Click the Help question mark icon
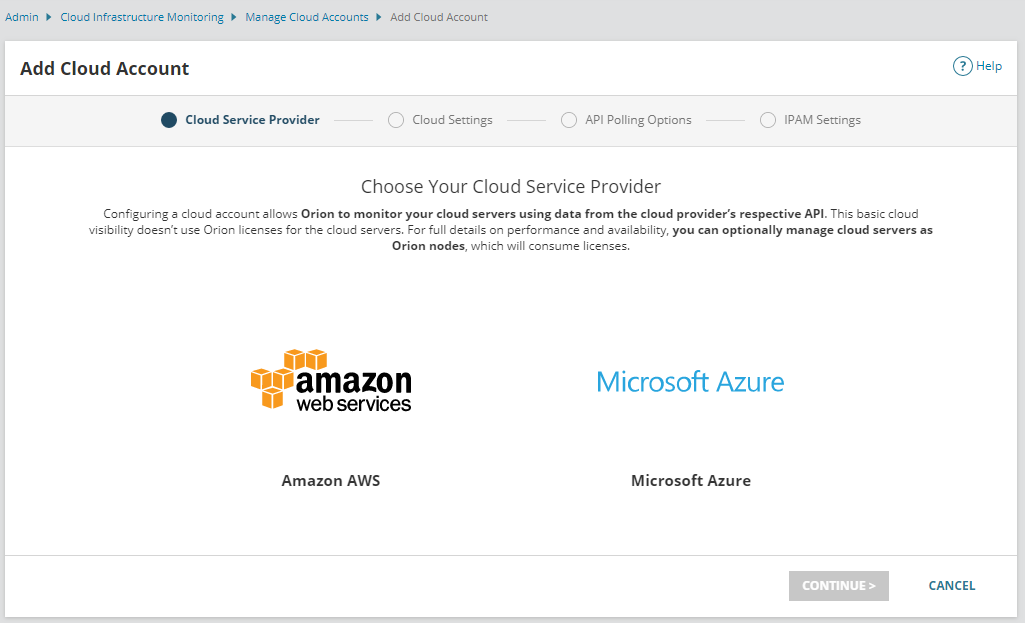This screenshot has height=623, width=1025. tap(963, 67)
